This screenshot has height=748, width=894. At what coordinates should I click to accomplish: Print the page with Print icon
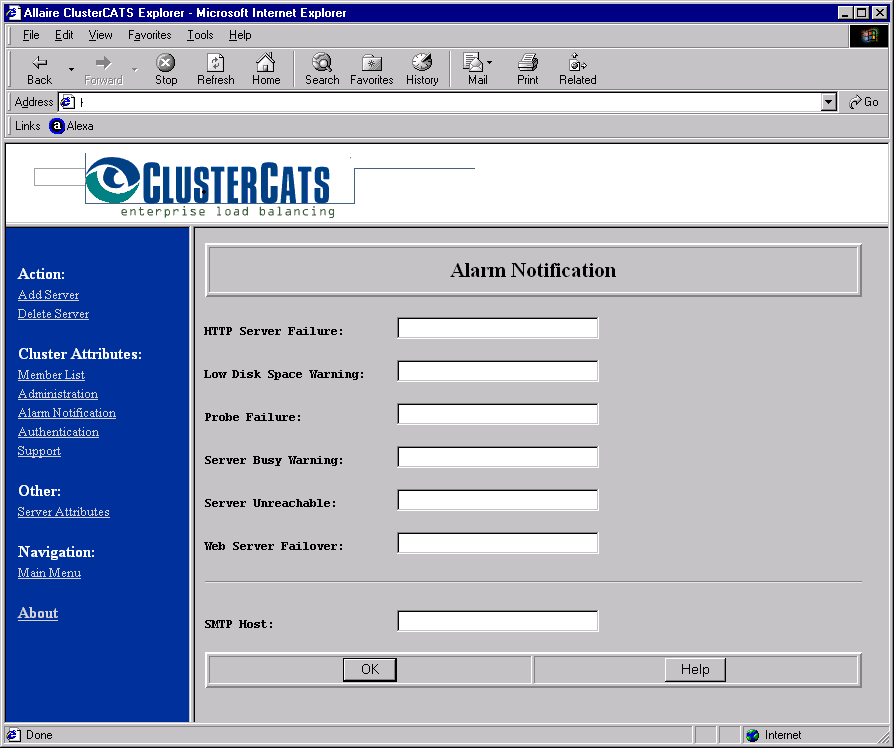[x=527, y=70]
